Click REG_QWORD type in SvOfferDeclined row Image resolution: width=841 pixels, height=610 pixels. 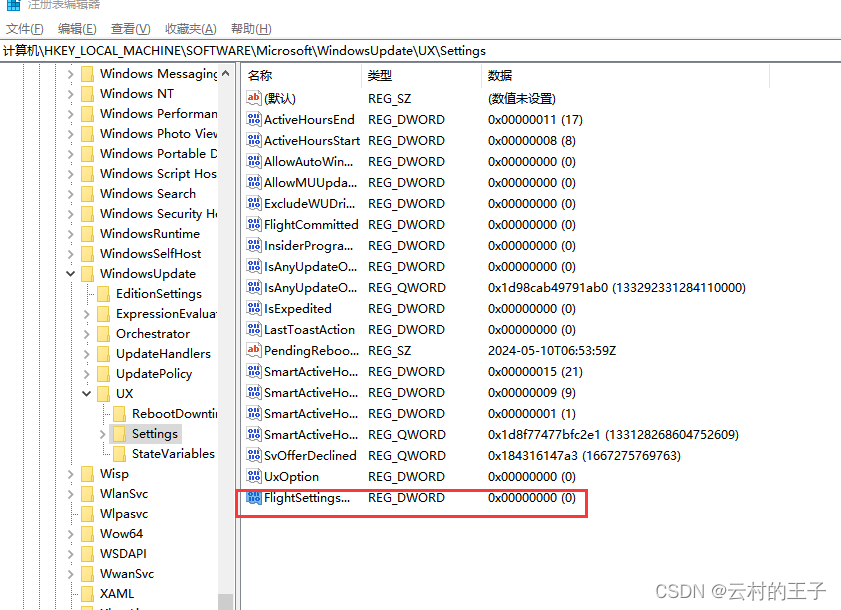click(407, 456)
